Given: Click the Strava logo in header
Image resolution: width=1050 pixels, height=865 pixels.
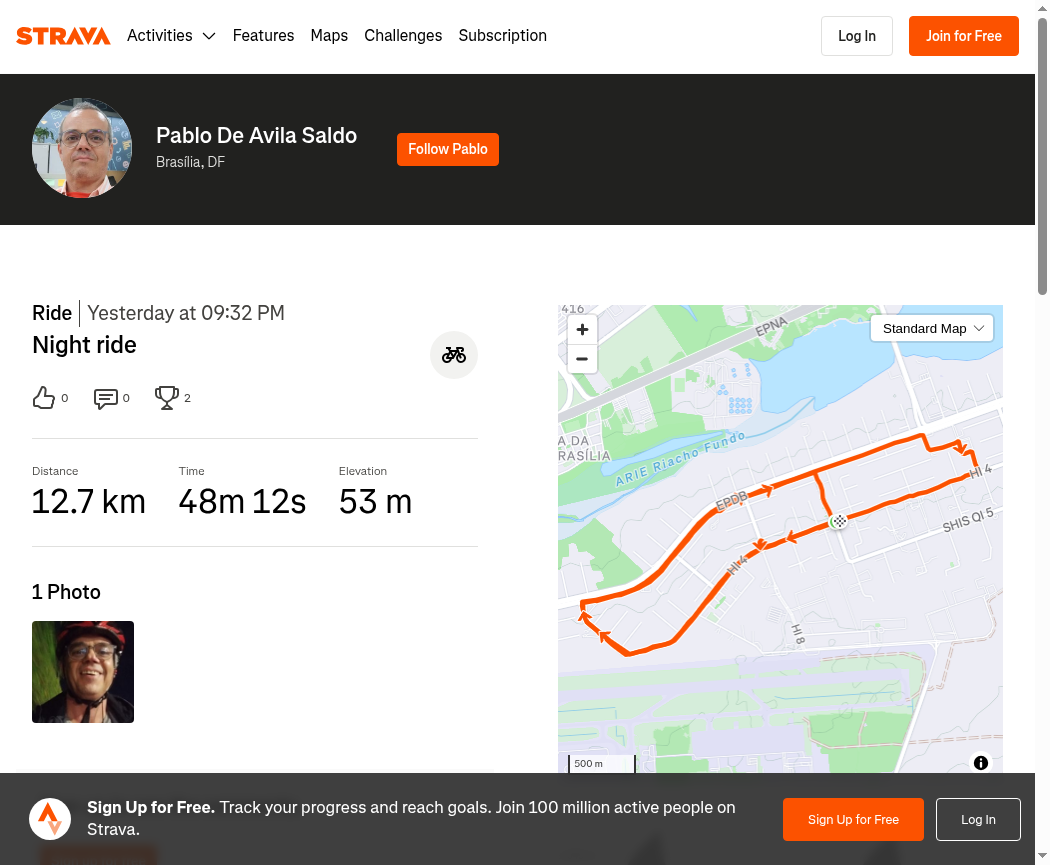Looking at the screenshot, I should (63, 35).
